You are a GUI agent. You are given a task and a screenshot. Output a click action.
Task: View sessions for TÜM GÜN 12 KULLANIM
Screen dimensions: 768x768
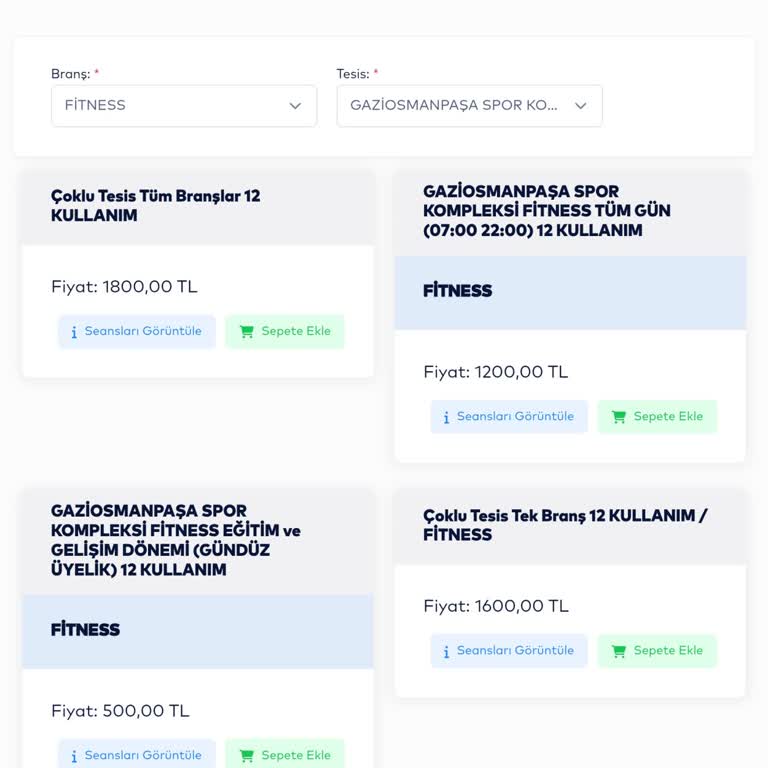(x=509, y=417)
